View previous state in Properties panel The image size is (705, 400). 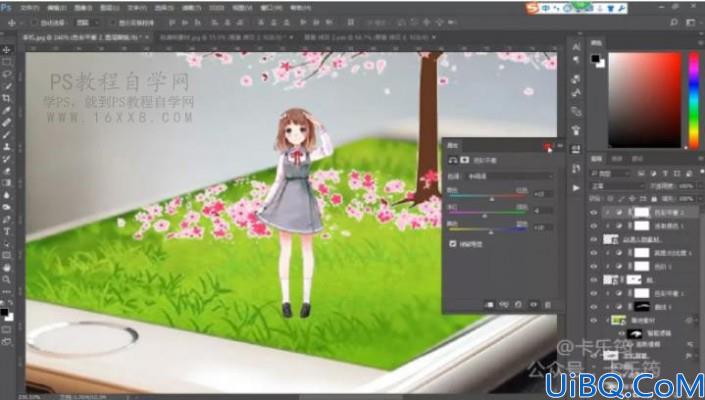click(x=504, y=305)
